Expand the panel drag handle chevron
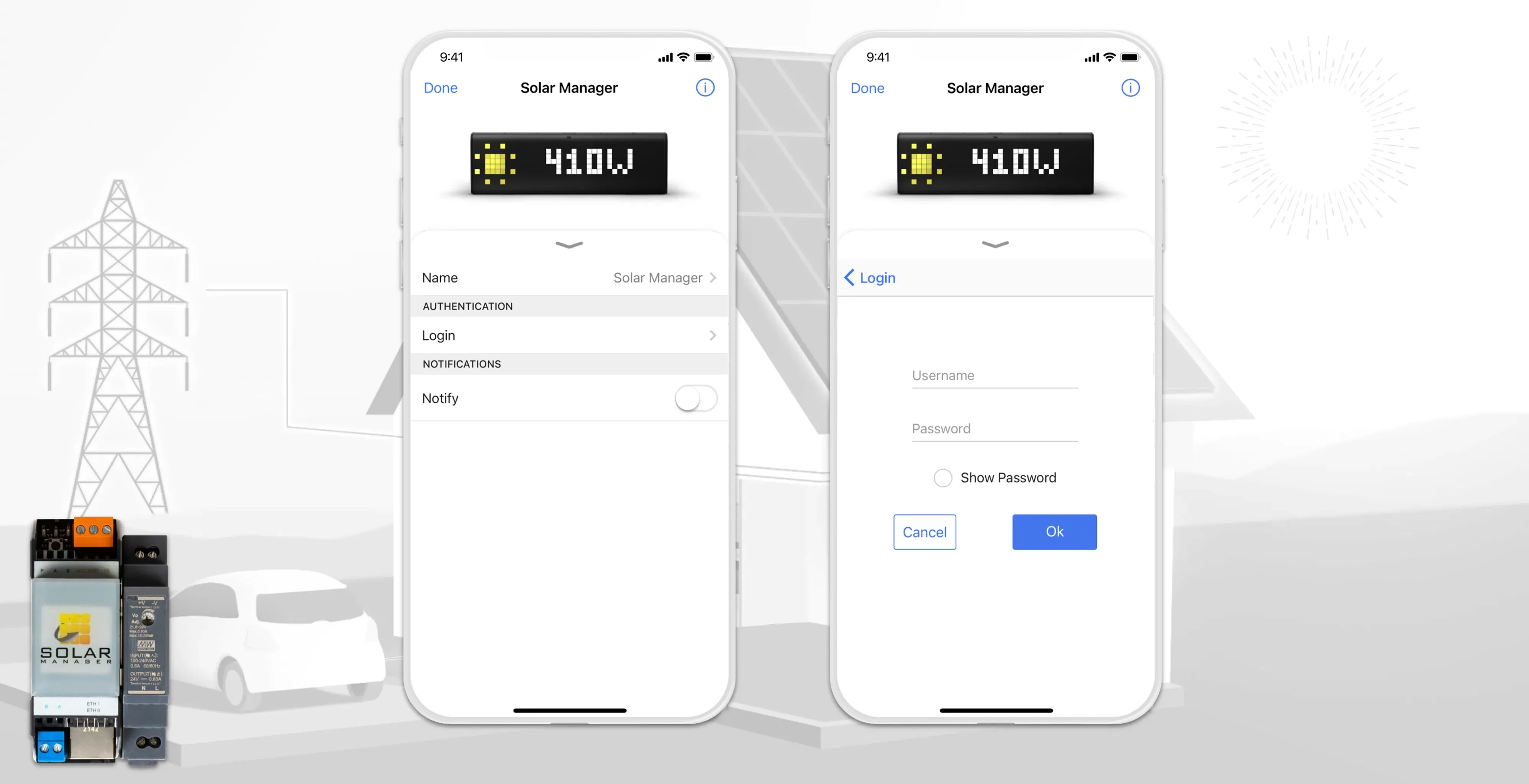Viewport: 1529px width, 784px height. [569, 244]
